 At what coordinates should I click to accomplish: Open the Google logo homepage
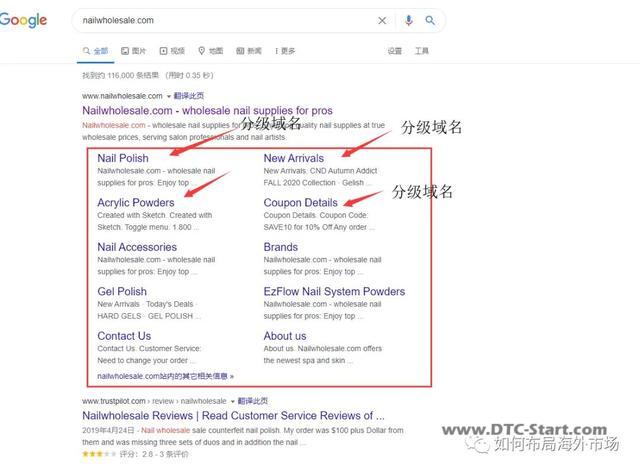[x=23, y=20]
